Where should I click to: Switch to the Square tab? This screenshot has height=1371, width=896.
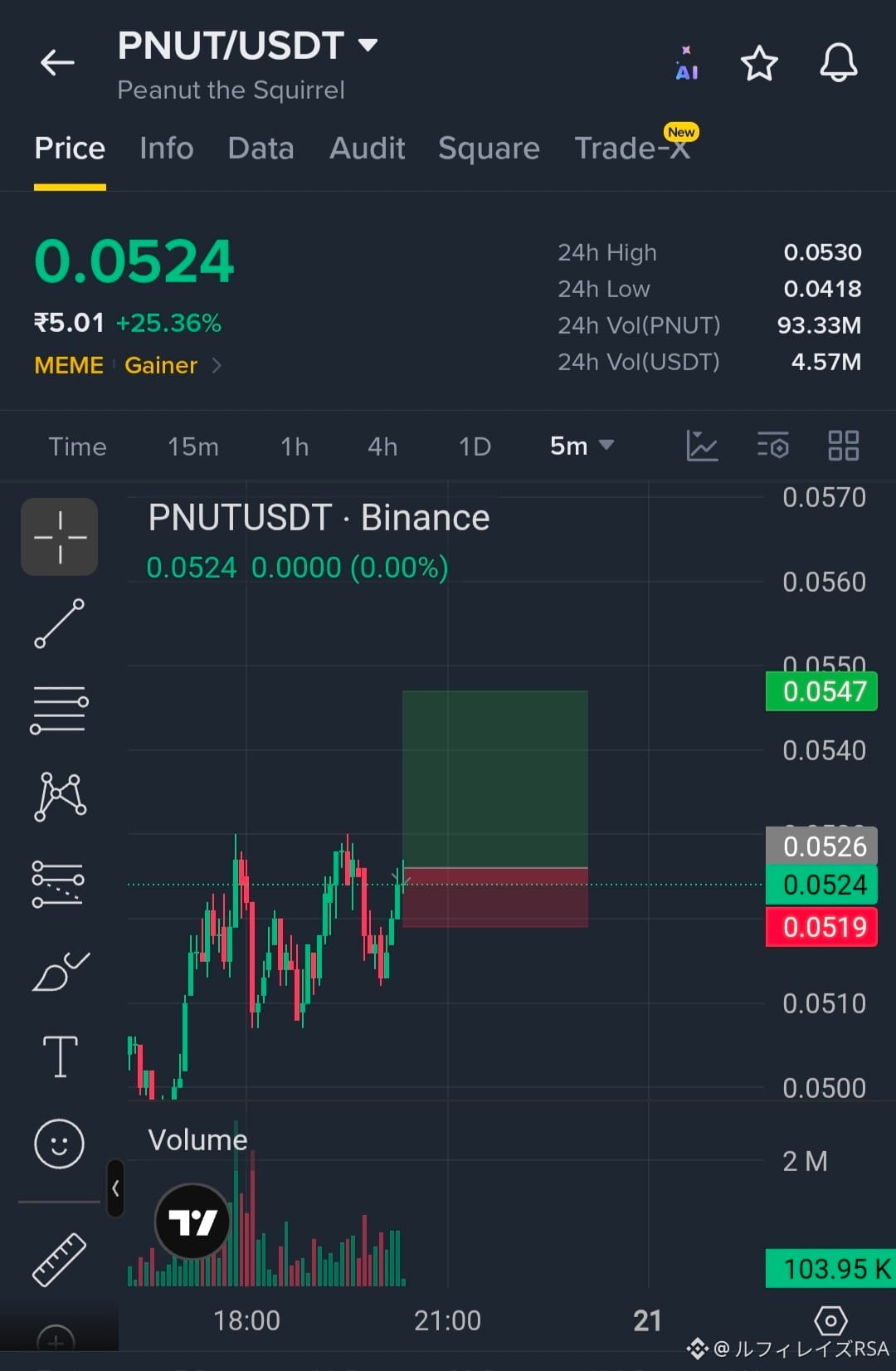(x=489, y=149)
